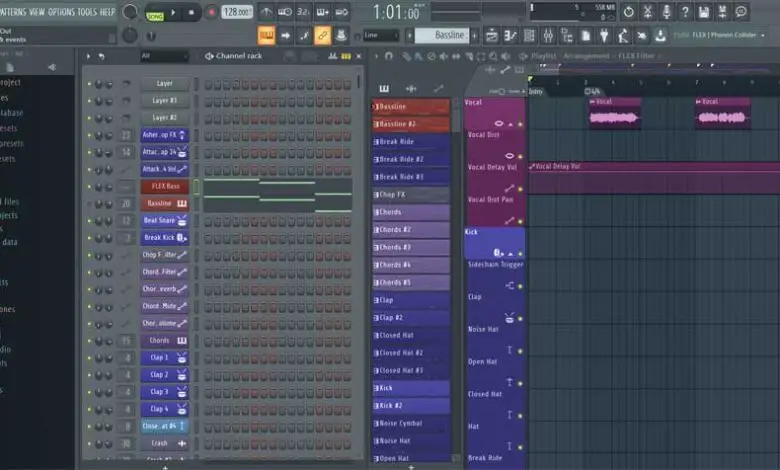The image size is (780, 470).
Task: Adjust the master pitch knob
Action: [130, 35]
